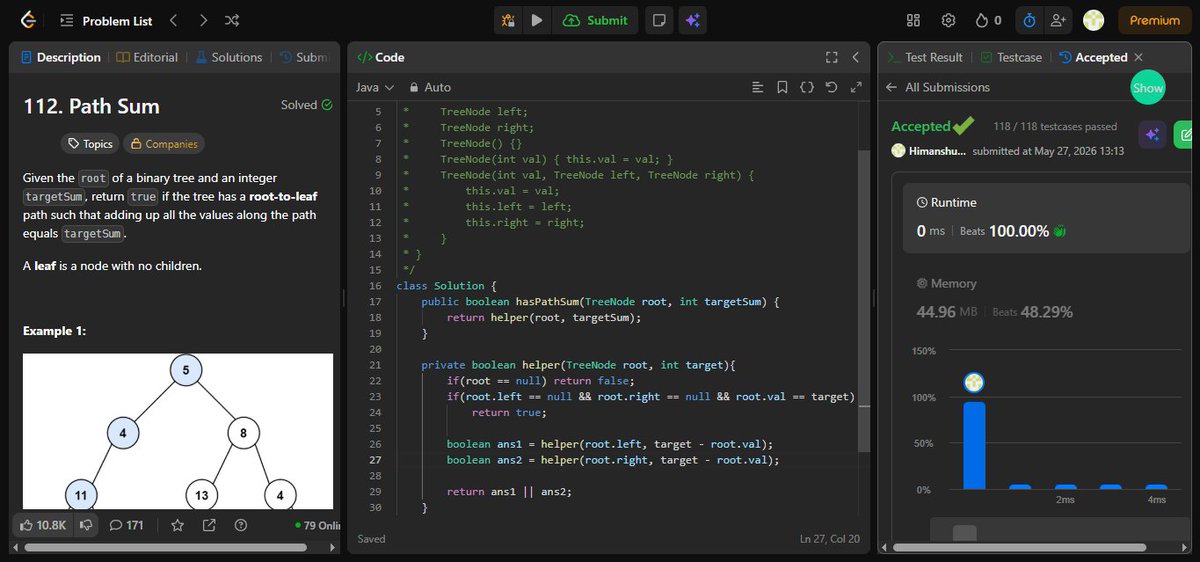Viewport: 1200px width, 562px height.
Task: Open the layout grid icon in the header
Action: [913, 20]
